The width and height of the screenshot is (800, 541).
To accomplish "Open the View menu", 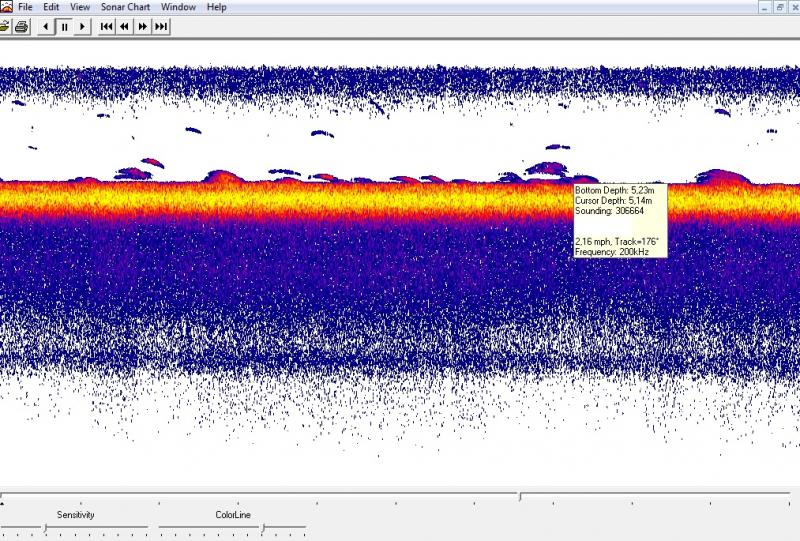I will pos(80,7).
